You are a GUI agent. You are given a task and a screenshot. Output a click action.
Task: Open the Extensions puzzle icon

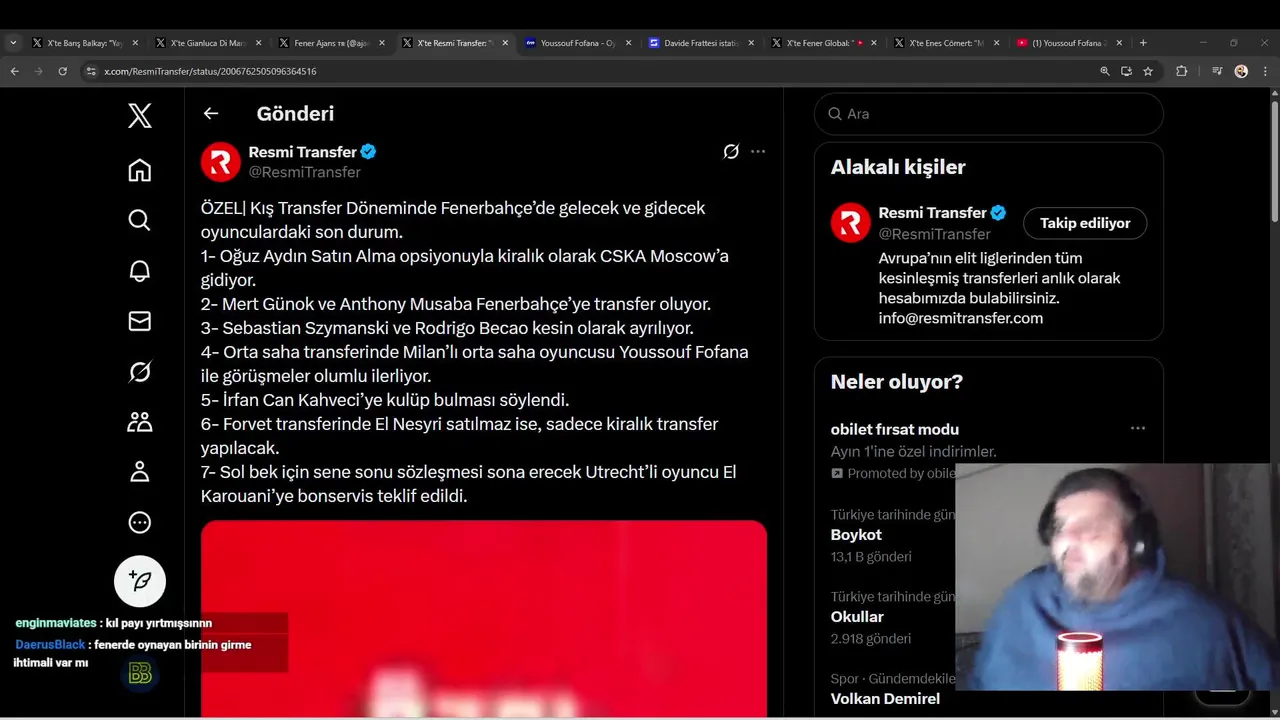click(x=1181, y=71)
